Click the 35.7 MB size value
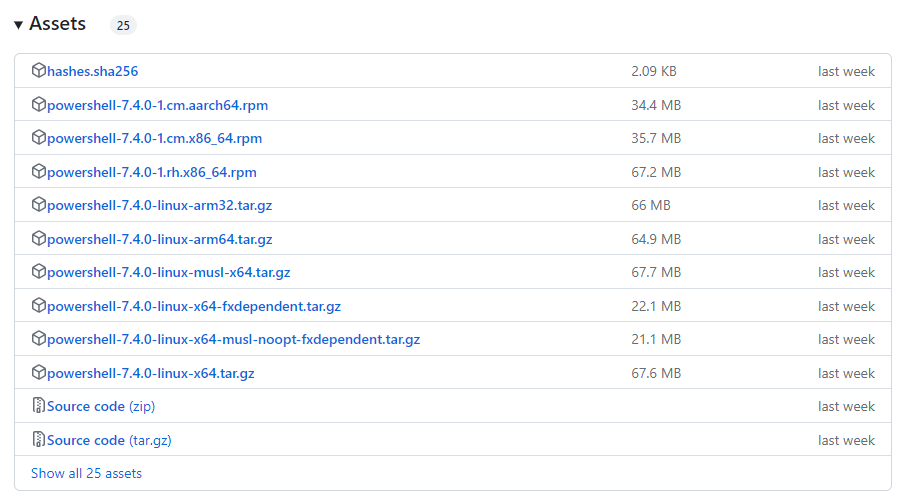898x497 pixels. click(x=656, y=139)
